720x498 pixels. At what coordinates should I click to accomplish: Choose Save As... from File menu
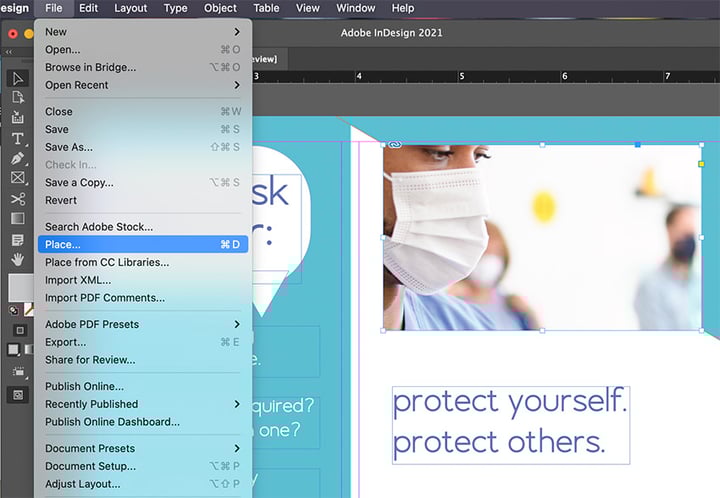click(143, 147)
